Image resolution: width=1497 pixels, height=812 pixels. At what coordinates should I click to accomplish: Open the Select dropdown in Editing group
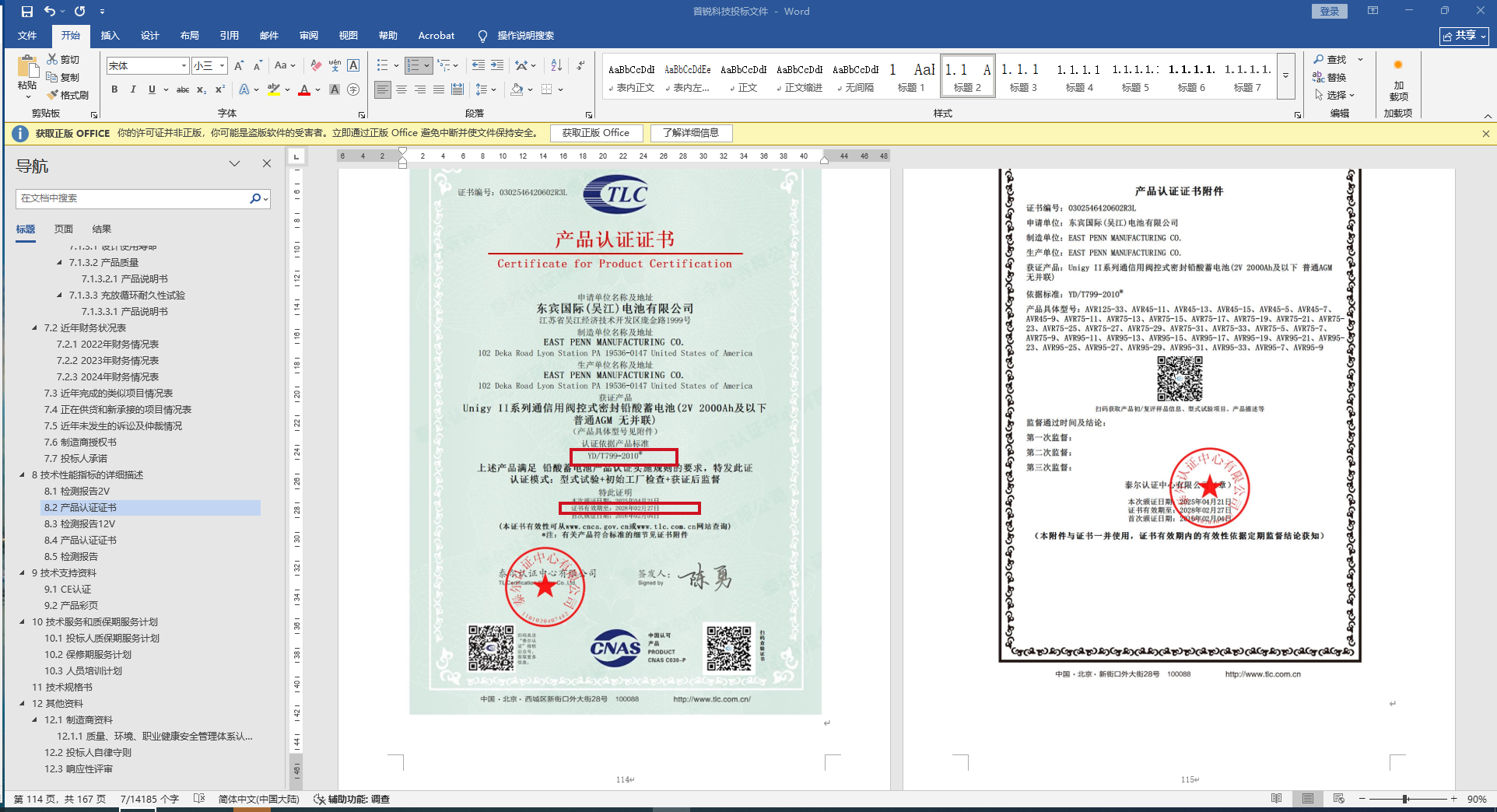1334,95
